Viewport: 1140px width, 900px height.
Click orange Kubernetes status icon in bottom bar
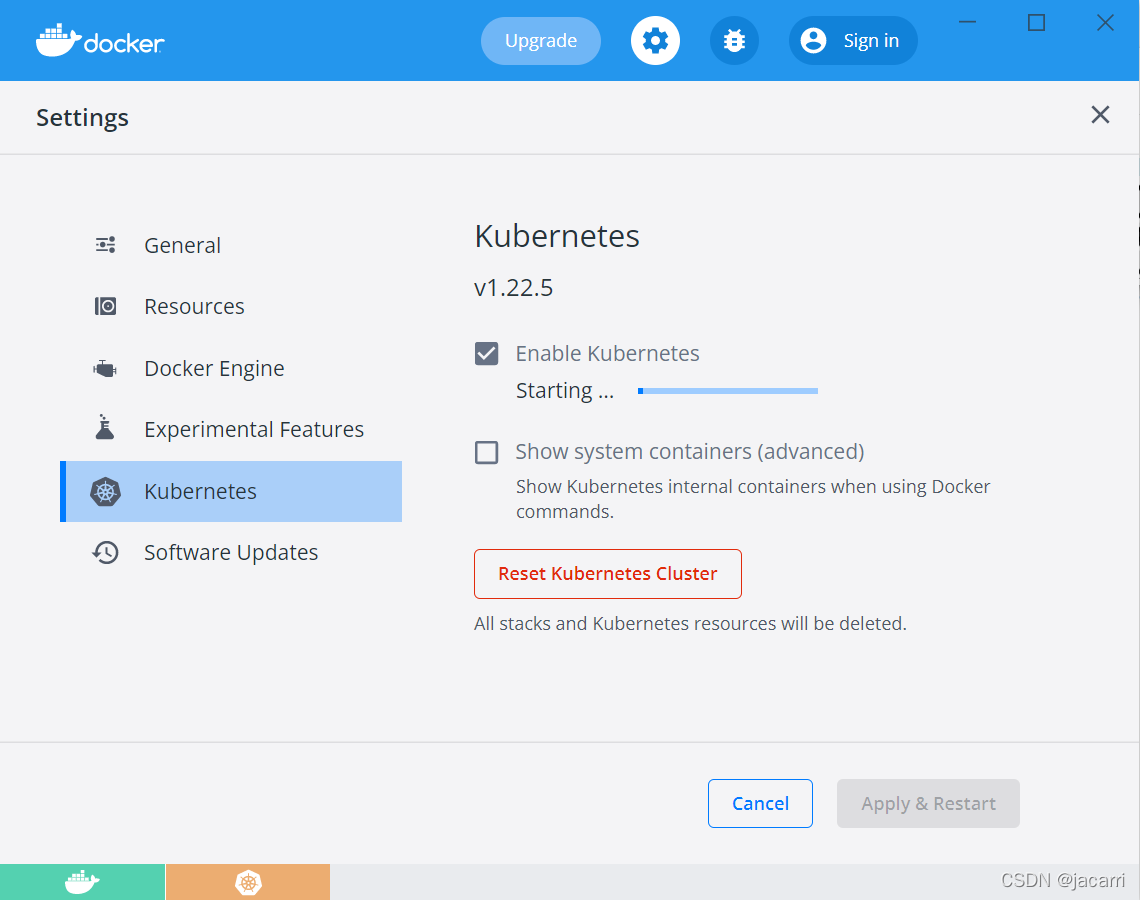248,882
